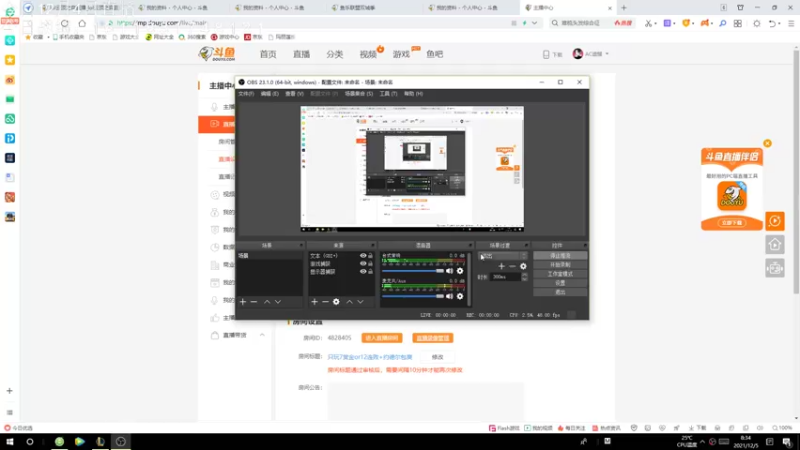The height and width of the screenshot is (450, 800).
Task: Click the 退出 (Exit) button in OBS controls
Action: pos(560,292)
